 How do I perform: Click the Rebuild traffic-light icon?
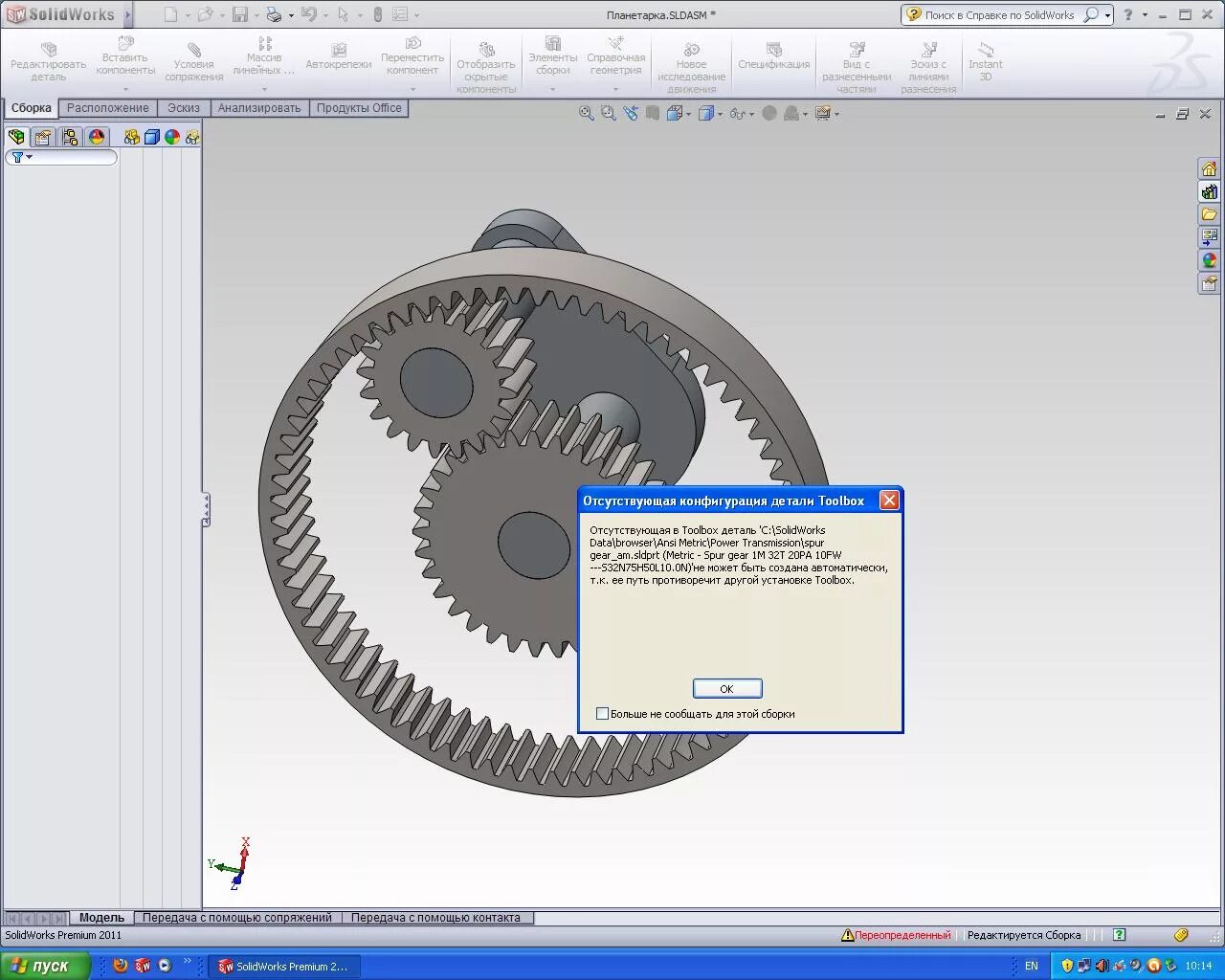pyautogui.click(x=377, y=14)
